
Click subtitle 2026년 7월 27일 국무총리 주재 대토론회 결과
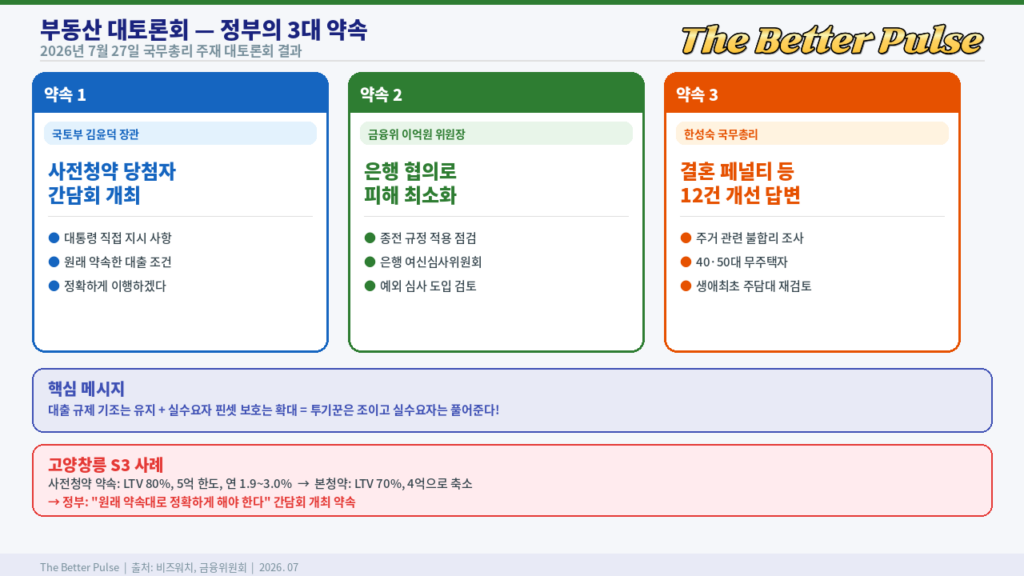pos(170,52)
